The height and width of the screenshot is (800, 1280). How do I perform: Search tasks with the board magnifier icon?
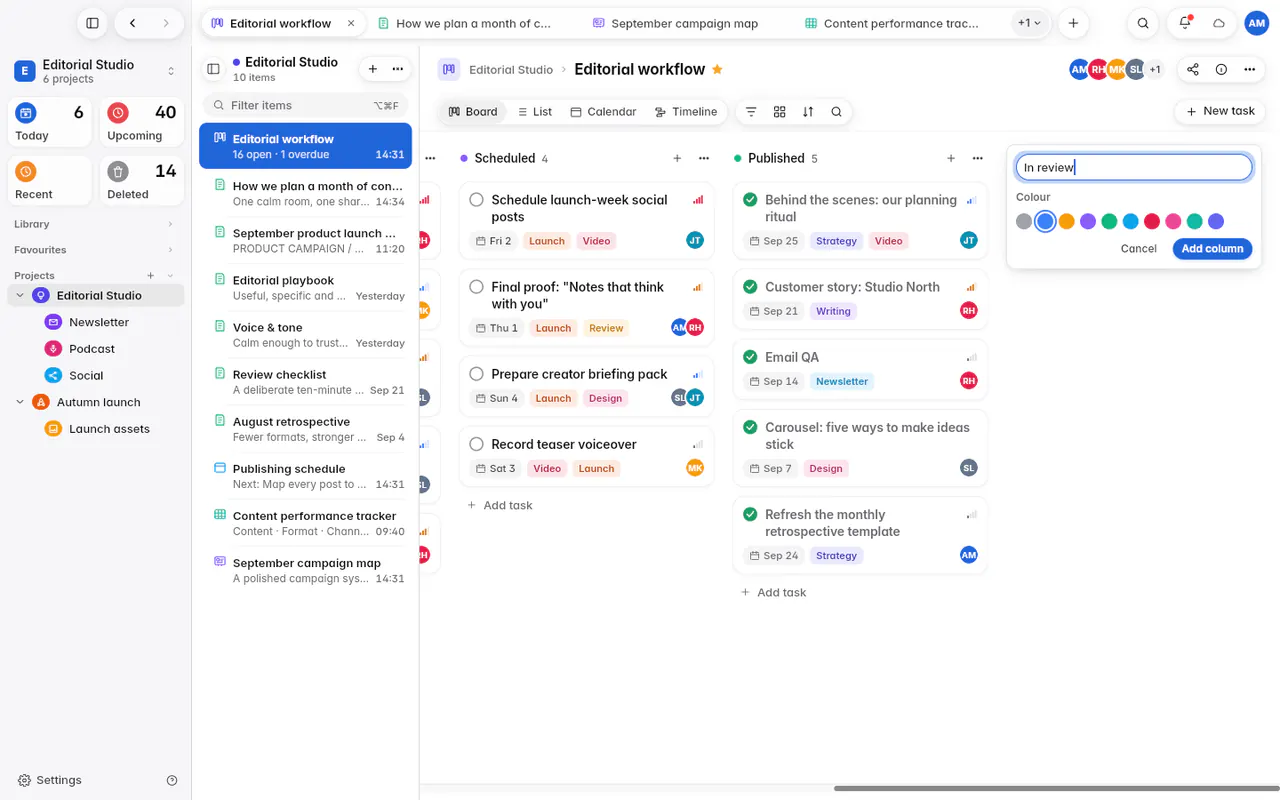(836, 112)
